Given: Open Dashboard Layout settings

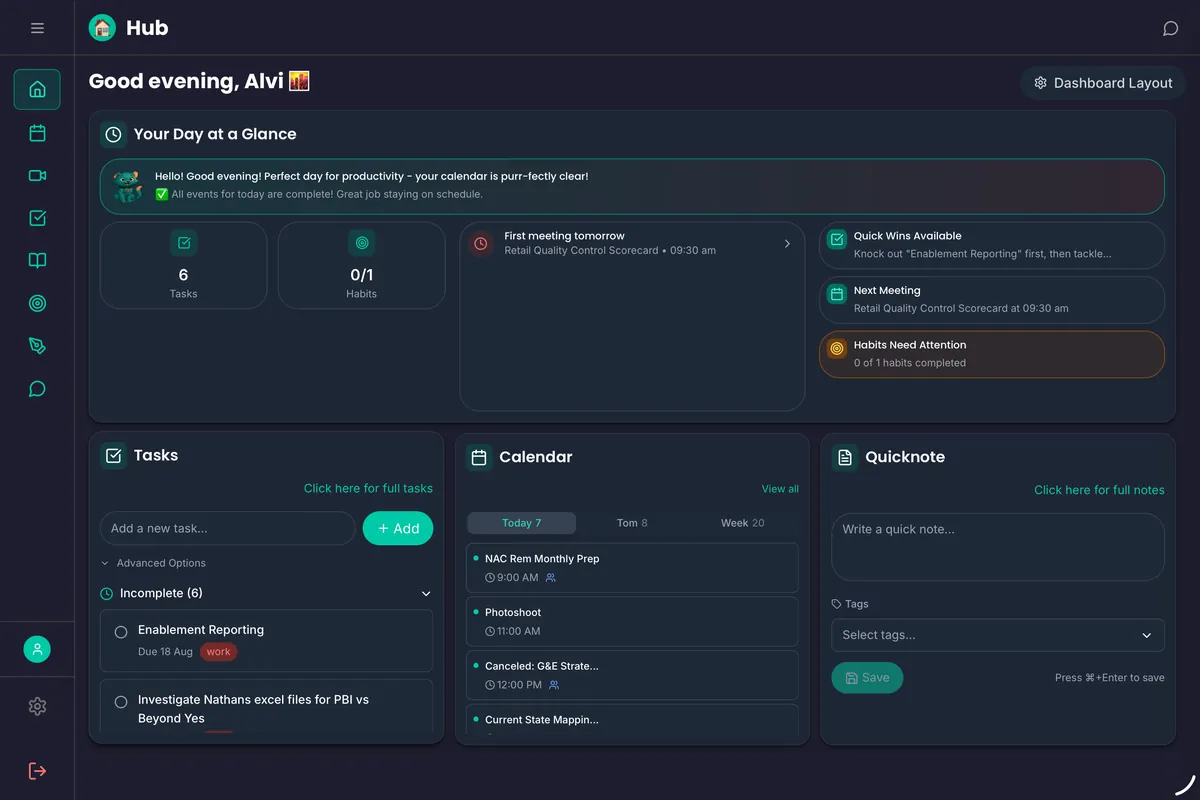Looking at the screenshot, I should [x=1103, y=83].
